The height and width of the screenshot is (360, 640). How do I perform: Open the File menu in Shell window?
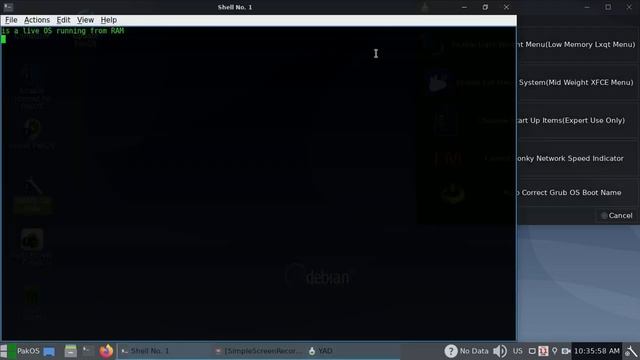(11, 20)
